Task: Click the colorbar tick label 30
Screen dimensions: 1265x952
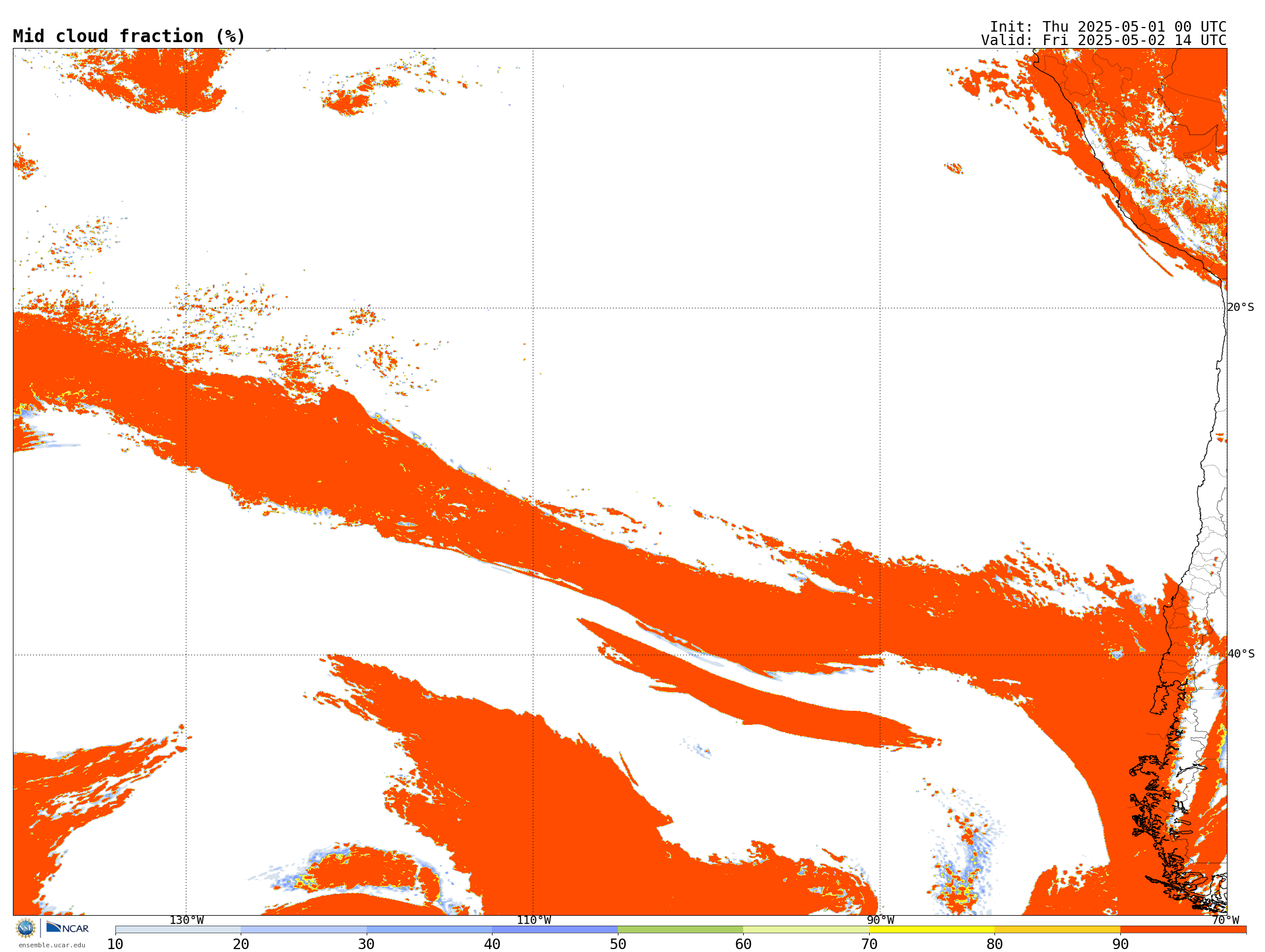Action: [367, 944]
